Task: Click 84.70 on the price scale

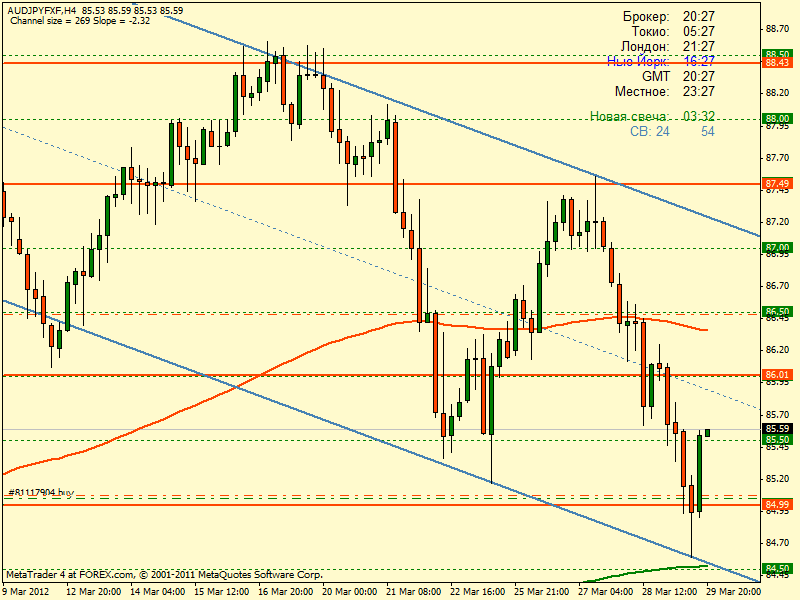Action: 777,543
